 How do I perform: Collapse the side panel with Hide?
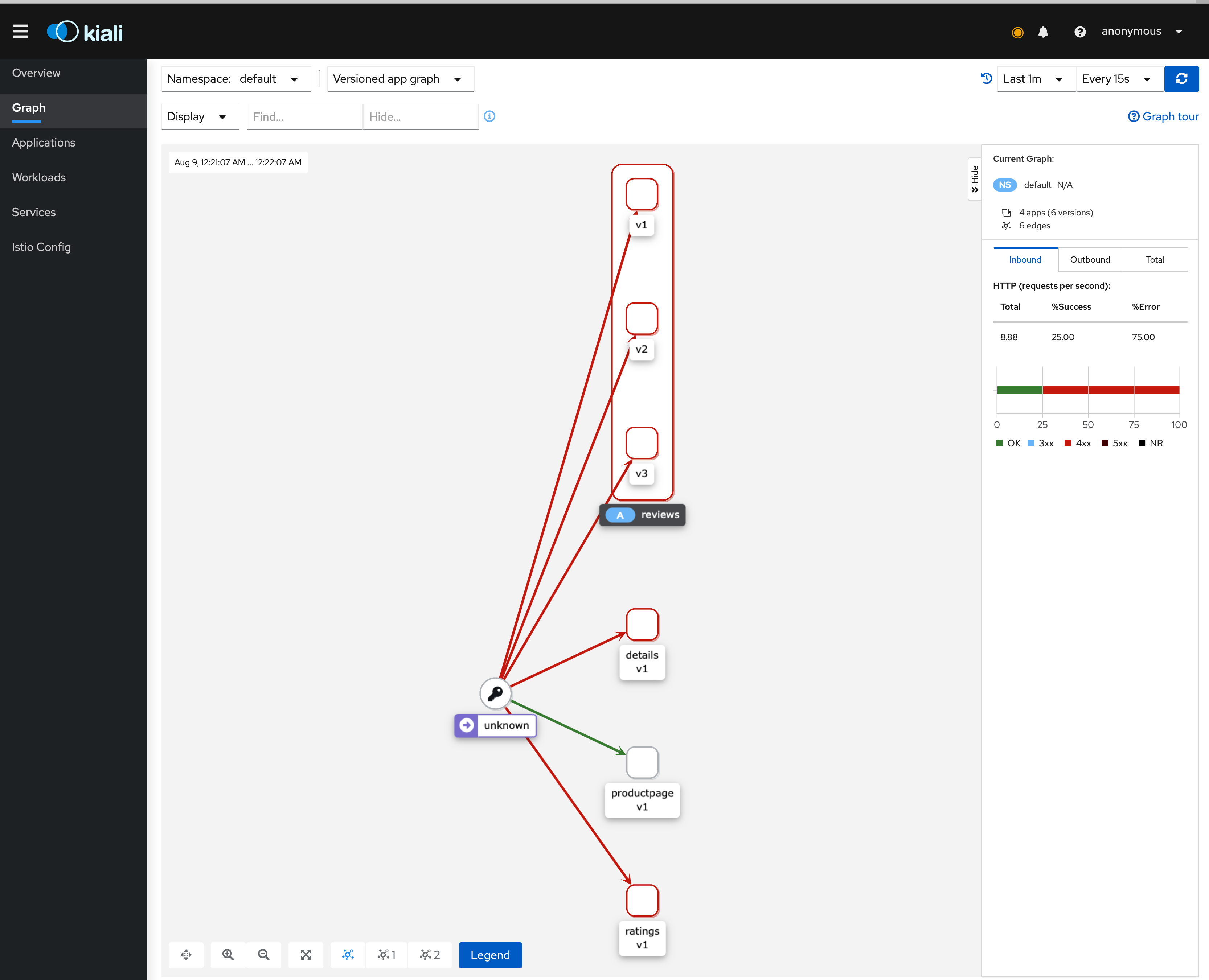975,179
